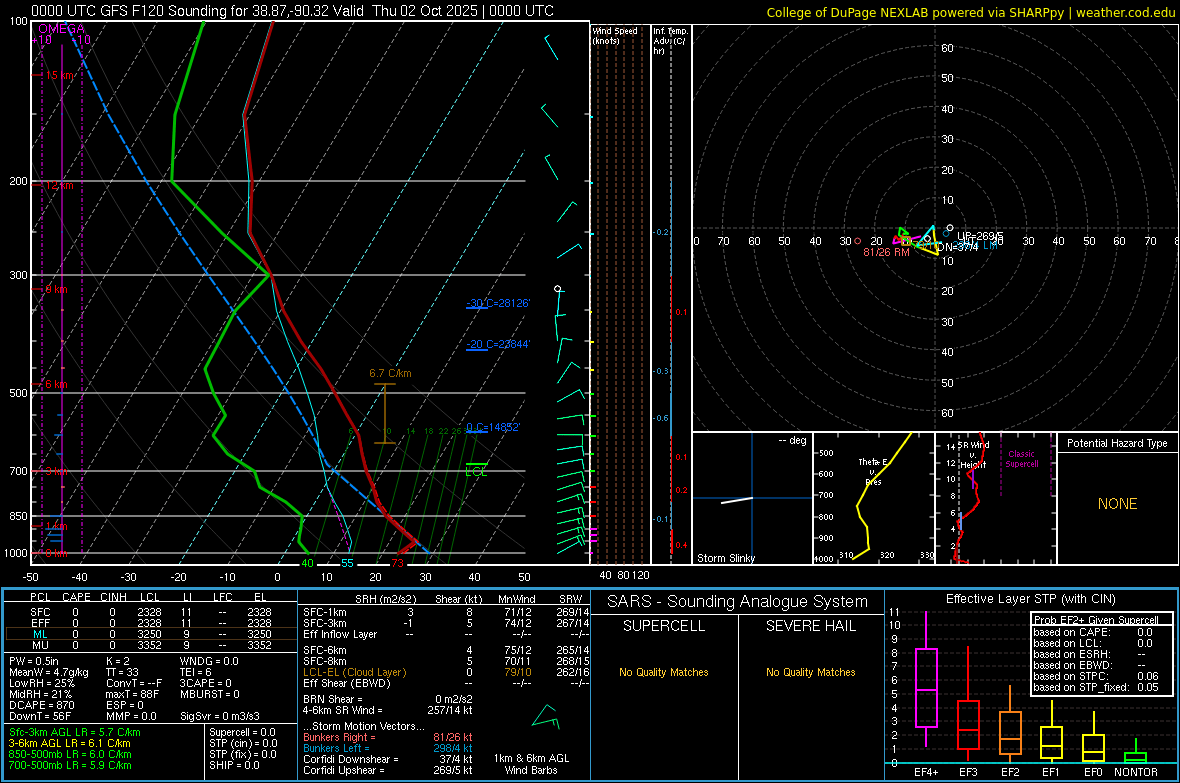Click the sounding title with GFS F120 text
Image resolution: width=1180 pixels, height=783 pixels.
292,11
